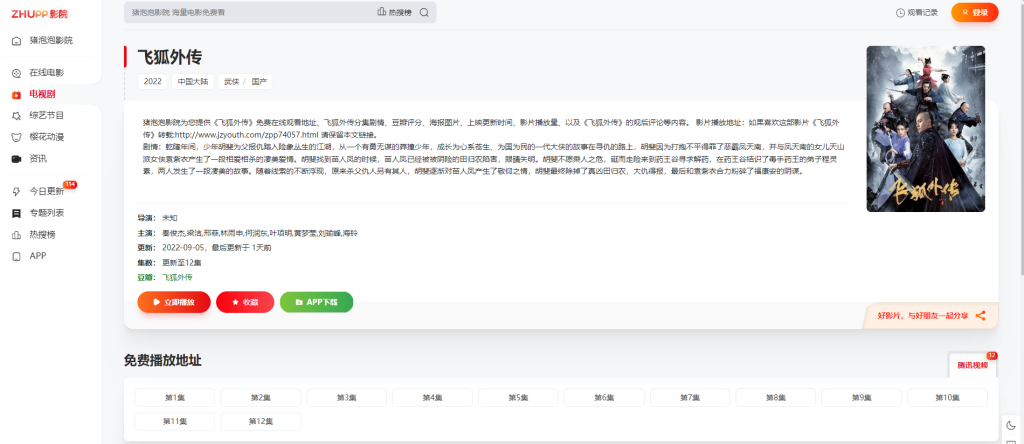The height and width of the screenshot is (444, 1024).
Task: Click the 国产 genre tag
Action: (259, 82)
